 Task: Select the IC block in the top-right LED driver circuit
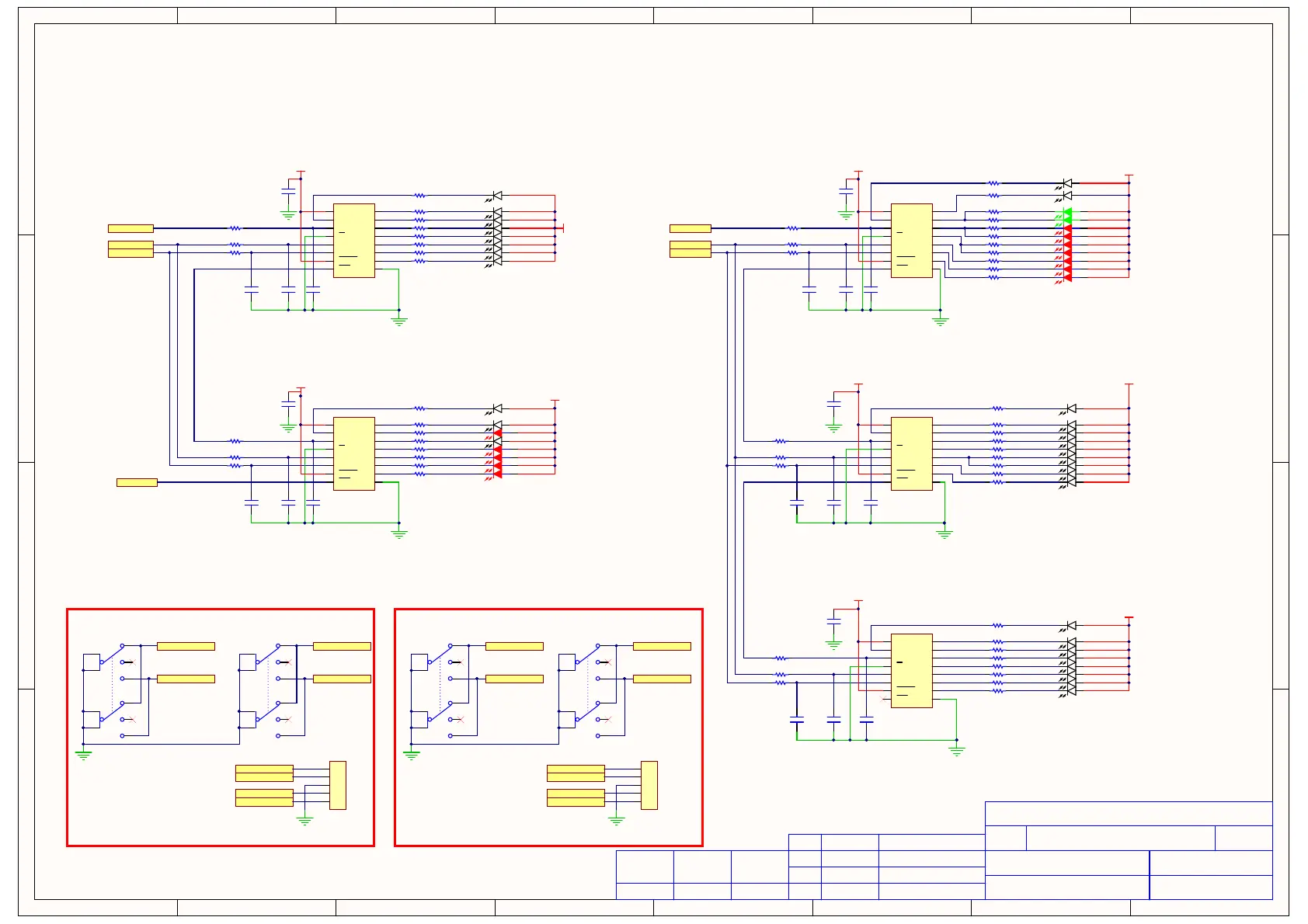click(912, 241)
